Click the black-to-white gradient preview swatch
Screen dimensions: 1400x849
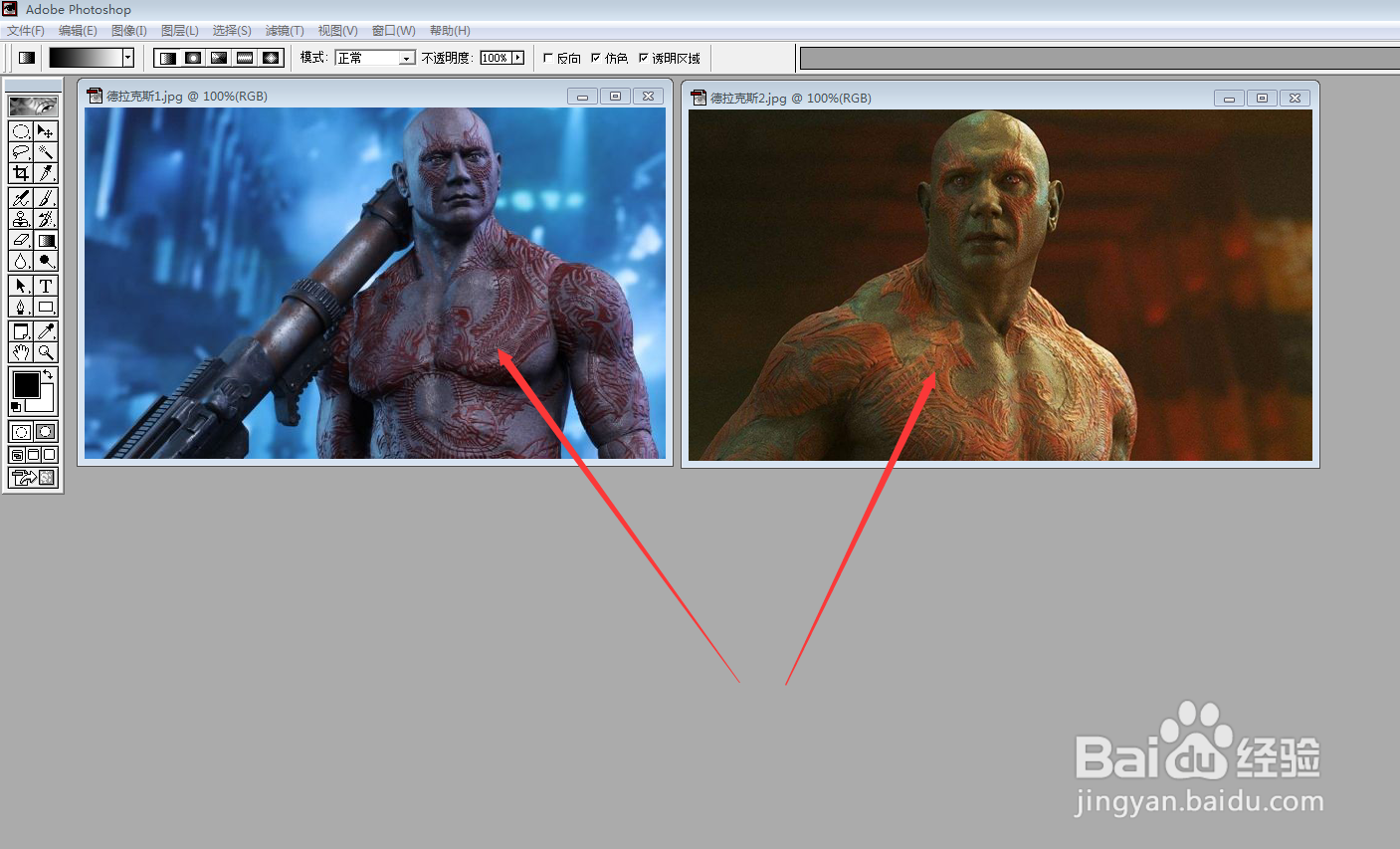coord(87,58)
